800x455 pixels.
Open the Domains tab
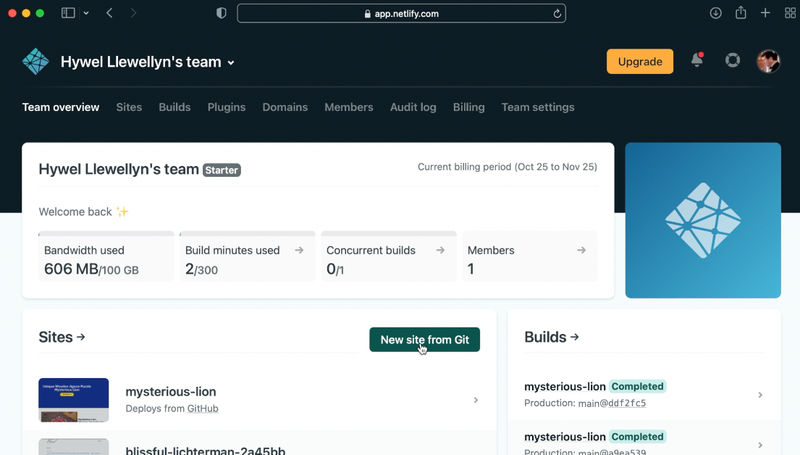point(285,107)
